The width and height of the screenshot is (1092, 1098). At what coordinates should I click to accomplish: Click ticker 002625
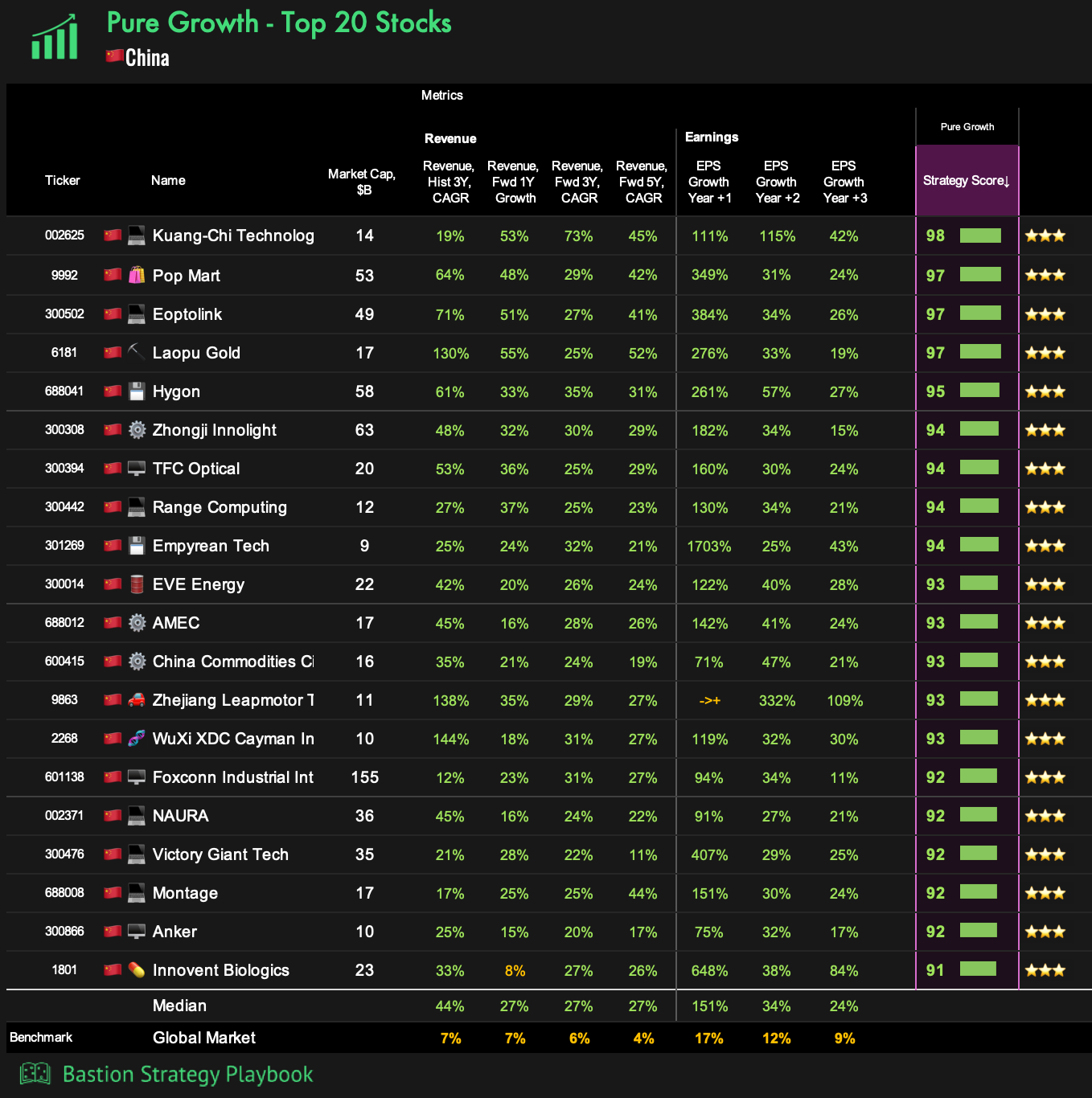[64, 236]
